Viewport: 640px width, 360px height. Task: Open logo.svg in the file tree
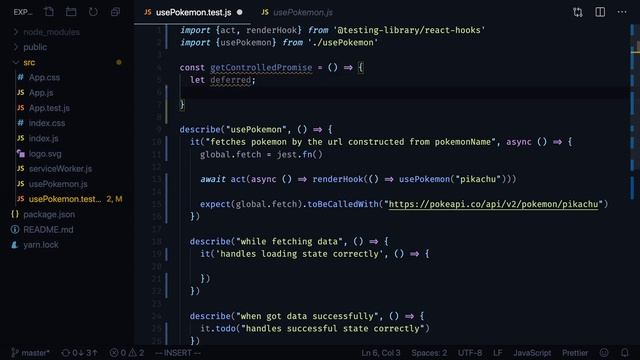coord(45,154)
